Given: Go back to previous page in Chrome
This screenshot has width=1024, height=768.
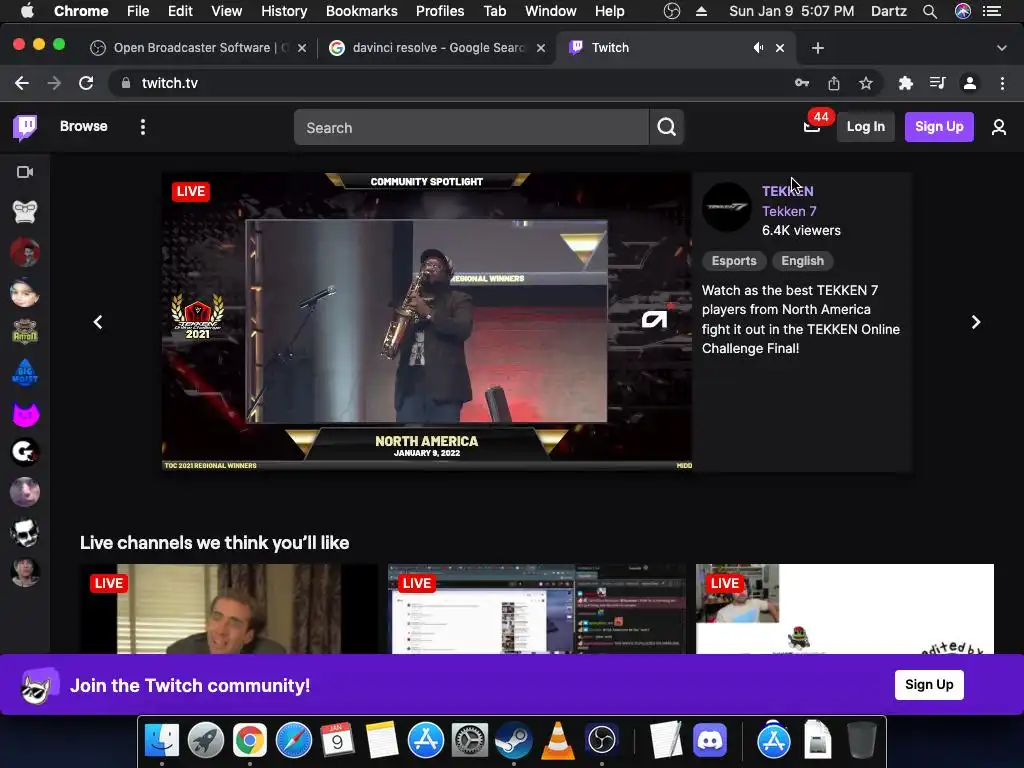Looking at the screenshot, I should pos(22,83).
